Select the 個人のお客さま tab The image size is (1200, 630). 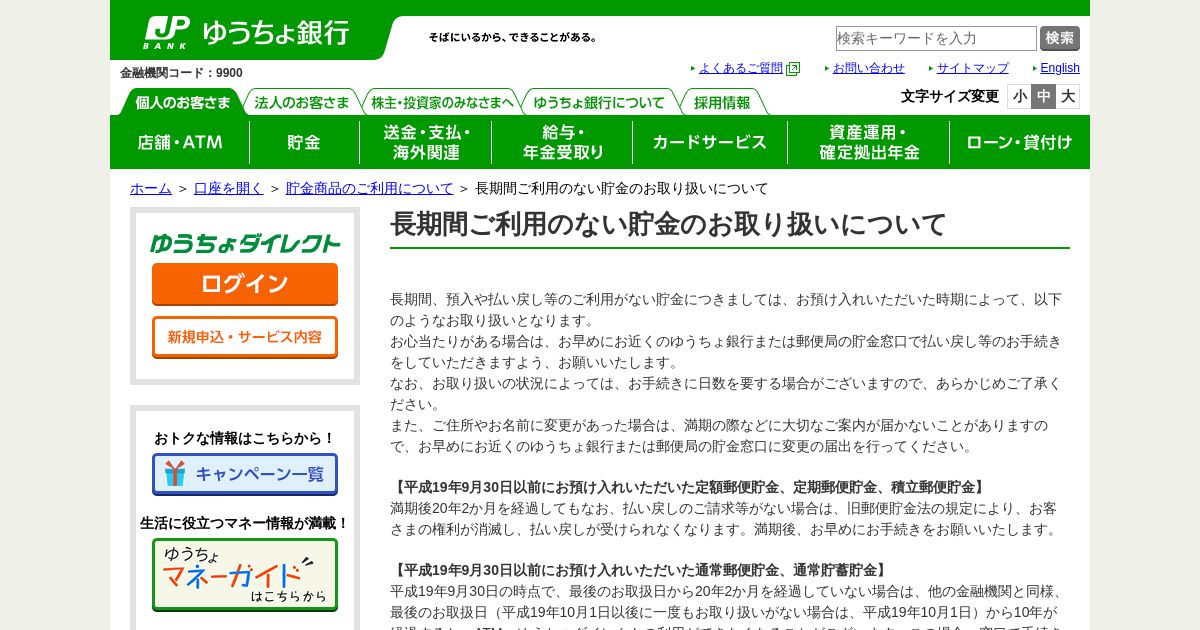183,102
